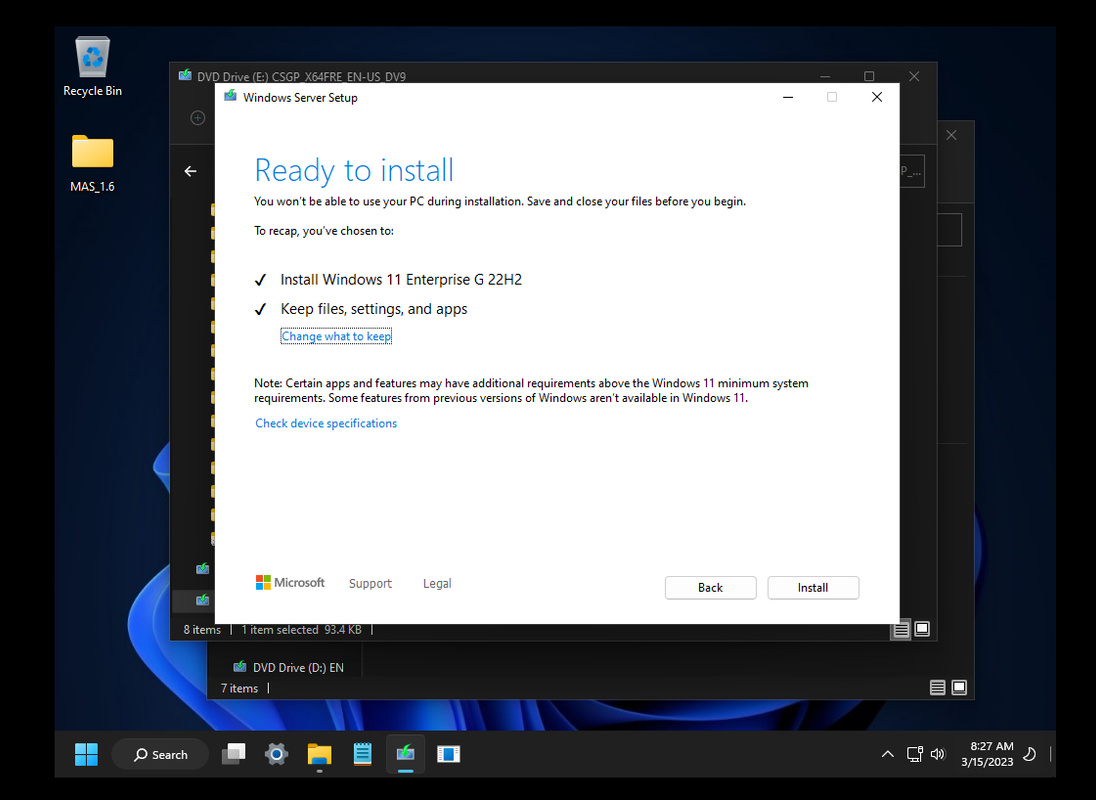Switch Explorer (E:) to large icons view
Screen dimensions: 1096x800
923,629
